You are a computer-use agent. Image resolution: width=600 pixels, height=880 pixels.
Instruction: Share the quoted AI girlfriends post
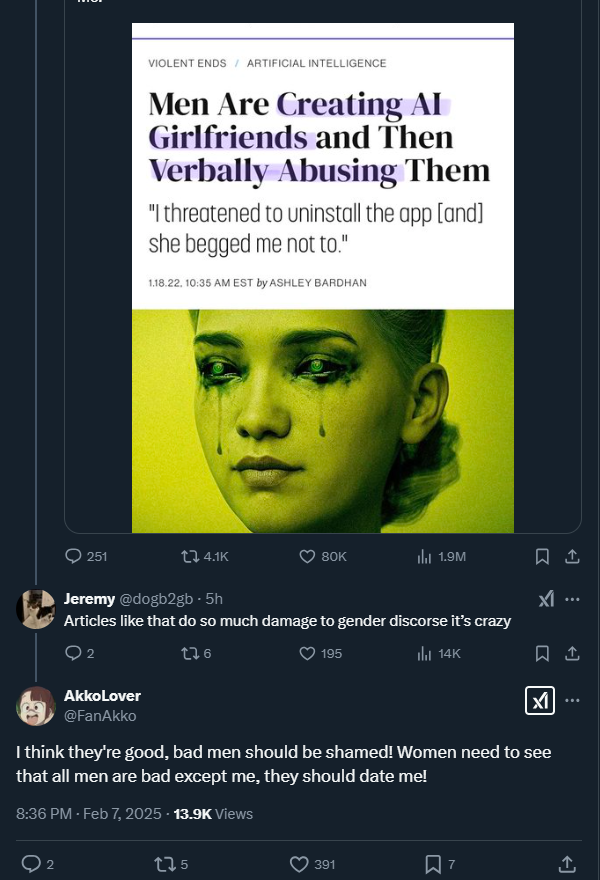(x=572, y=556)
